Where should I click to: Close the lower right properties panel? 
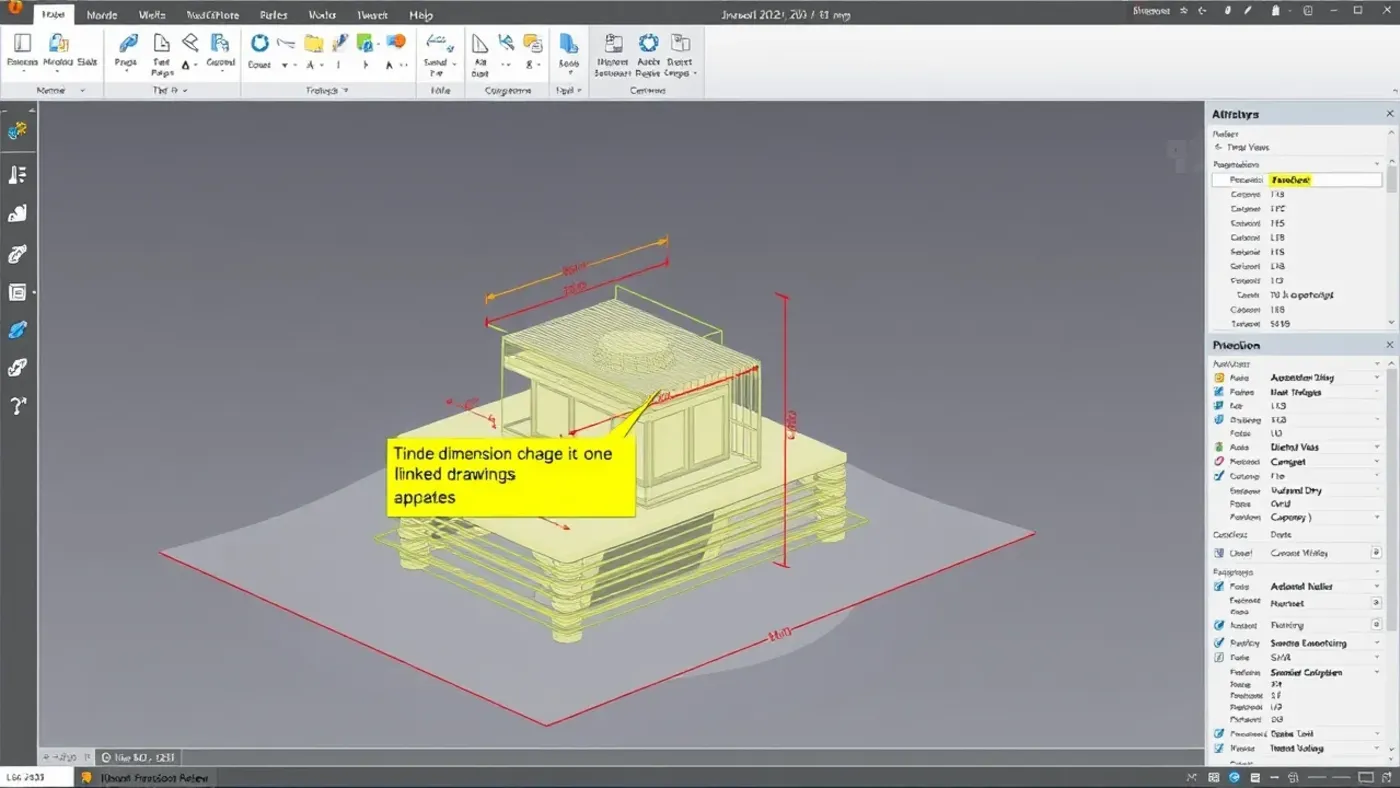(x=1389, y=345)
